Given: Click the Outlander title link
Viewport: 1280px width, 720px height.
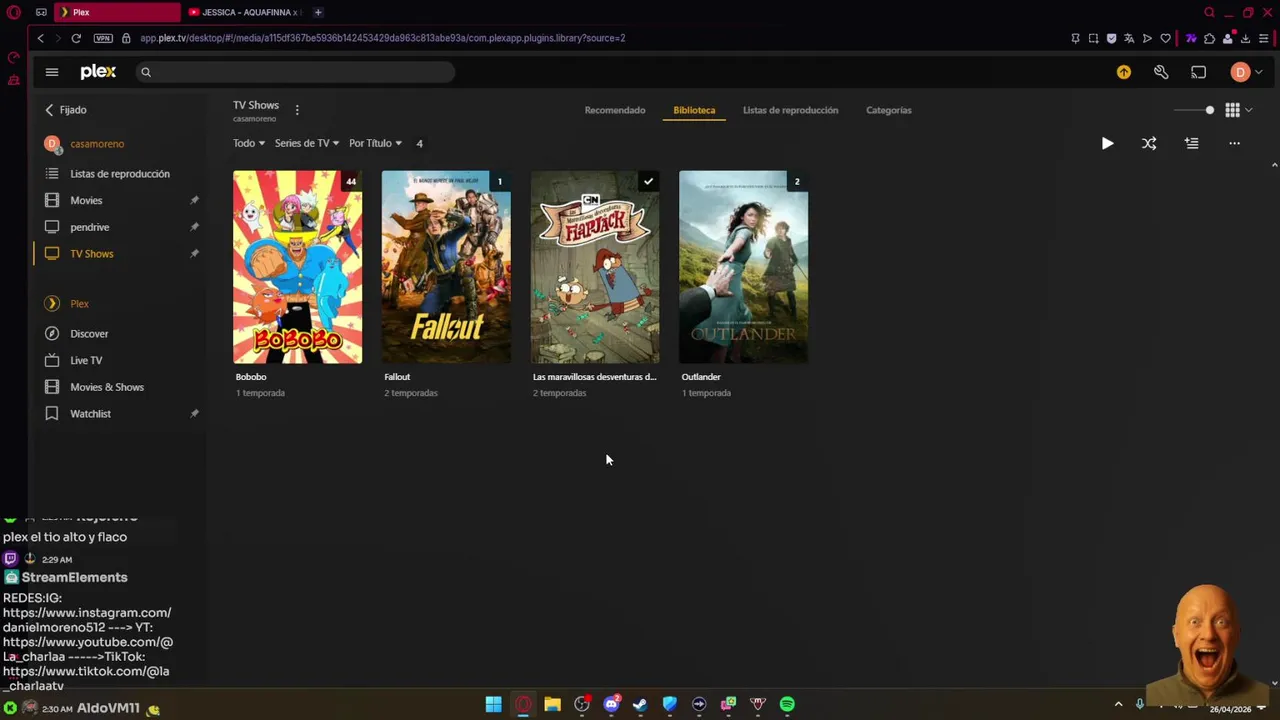Looking at the screenshot, I should 701,377.
